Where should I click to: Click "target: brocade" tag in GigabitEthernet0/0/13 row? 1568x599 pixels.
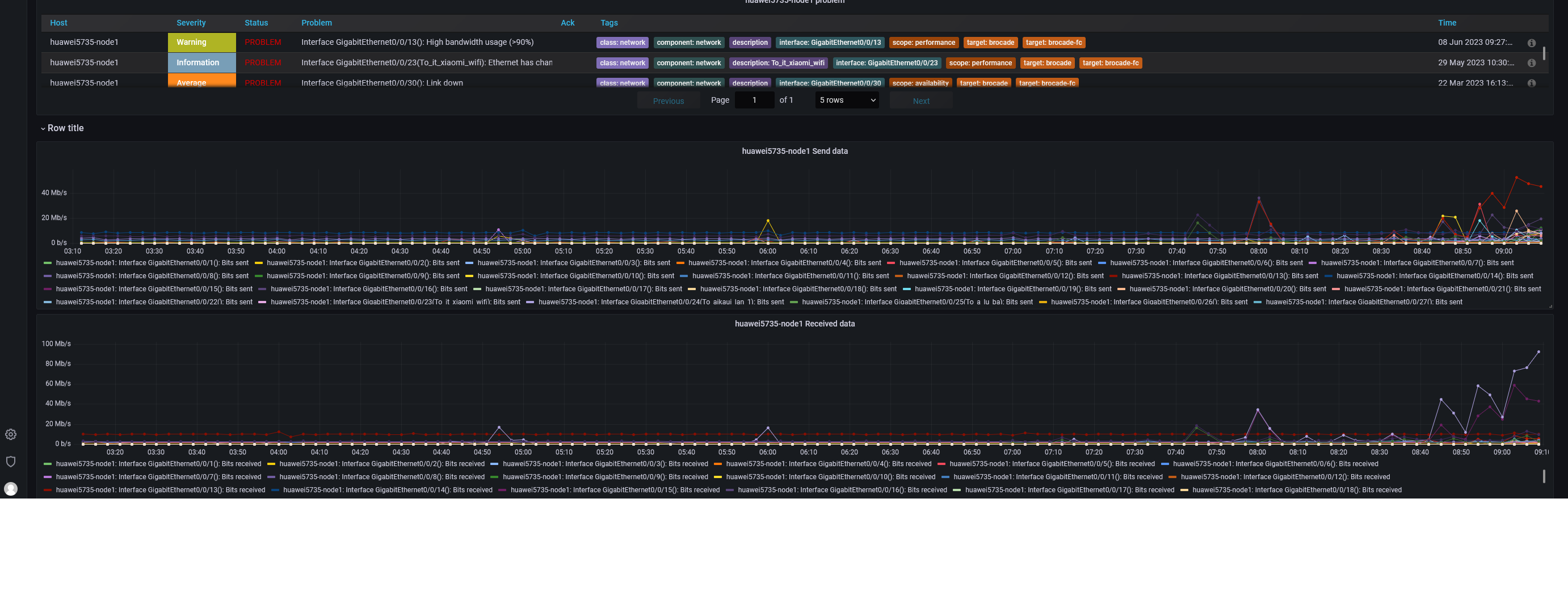(x=990, y=43)
